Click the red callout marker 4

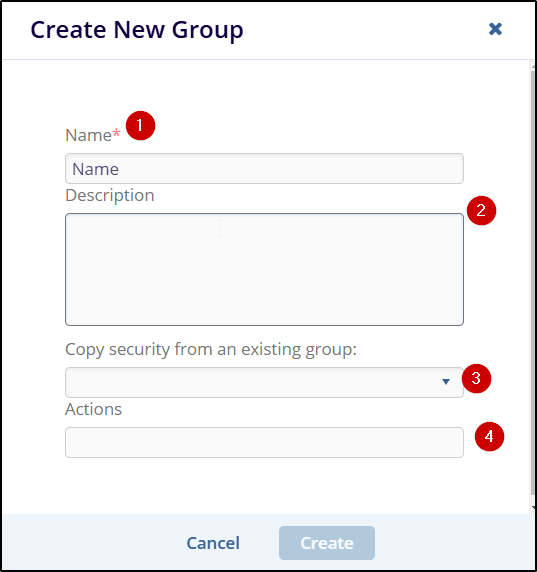(489, 436)
